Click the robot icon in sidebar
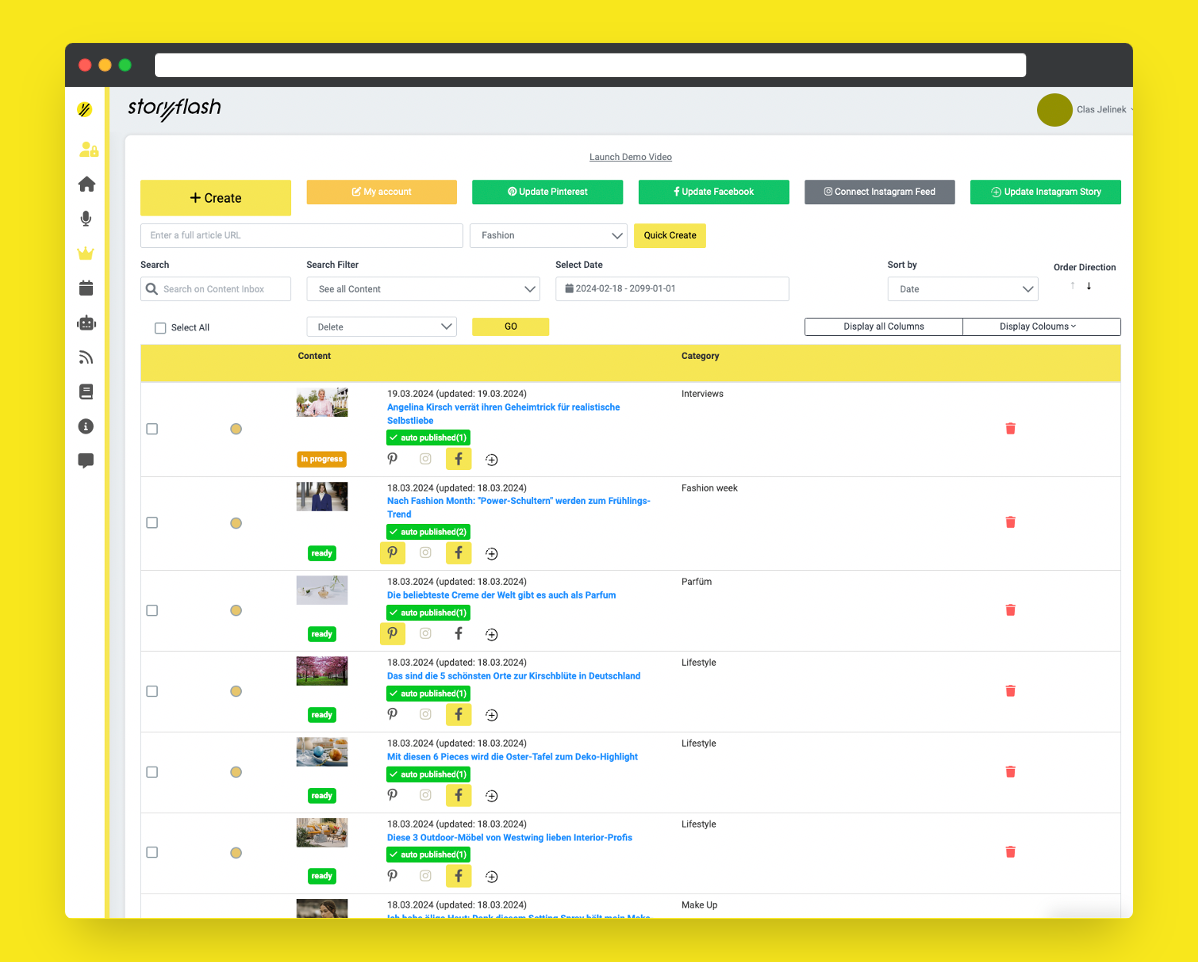Image resolution: width=1198 pixels, height=962 pixels. click(86, 323)
